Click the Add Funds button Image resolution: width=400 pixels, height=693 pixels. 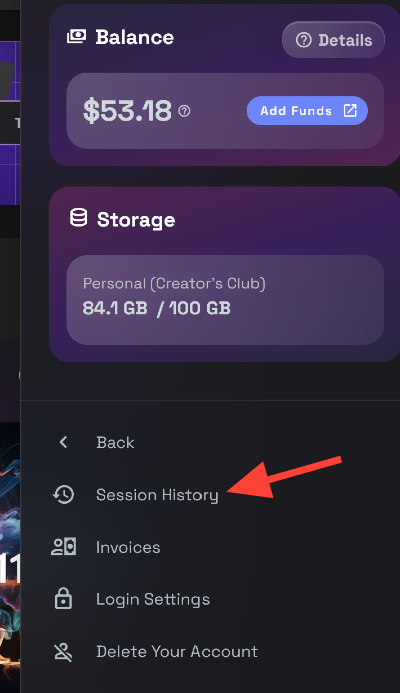307,110
